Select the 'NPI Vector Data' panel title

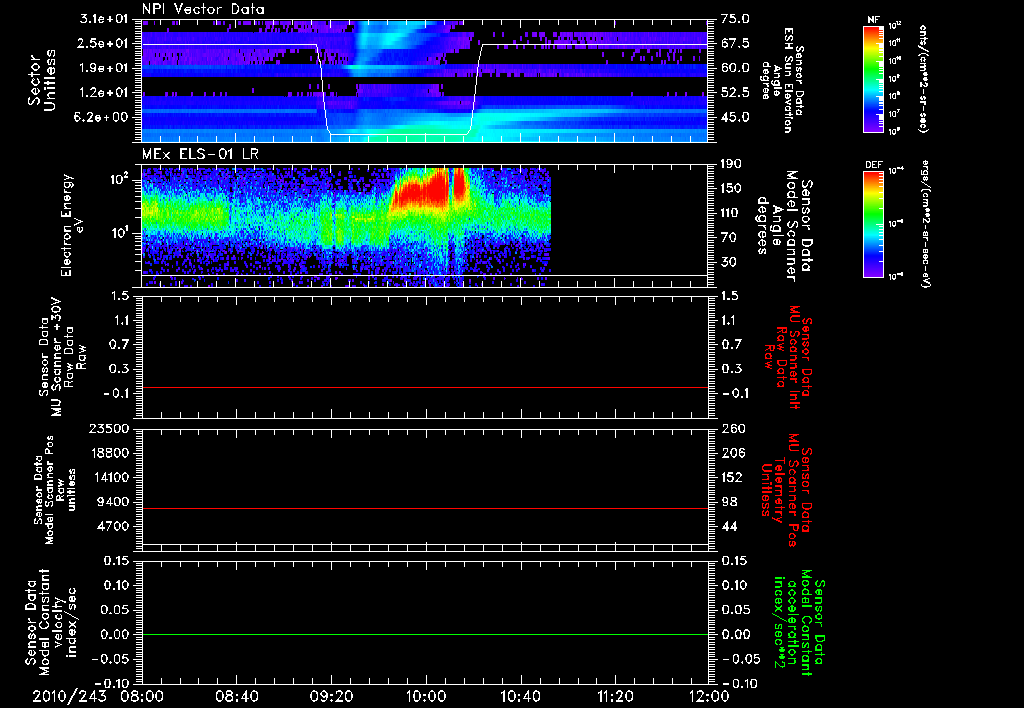pyautogui.click(x=203, y=9)
